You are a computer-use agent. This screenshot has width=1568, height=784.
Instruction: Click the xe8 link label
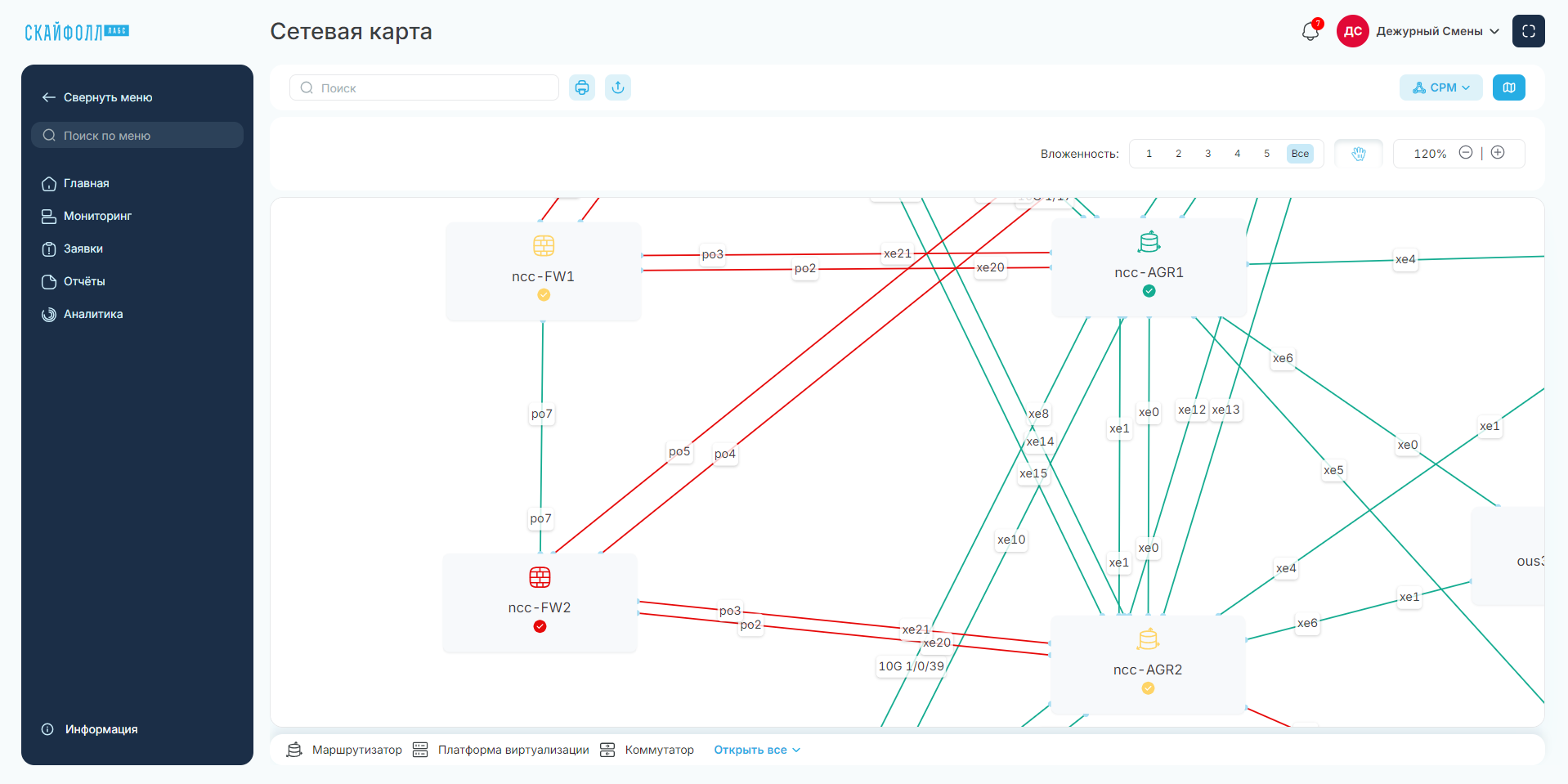pyautogui.click(x=1038, y=414)
